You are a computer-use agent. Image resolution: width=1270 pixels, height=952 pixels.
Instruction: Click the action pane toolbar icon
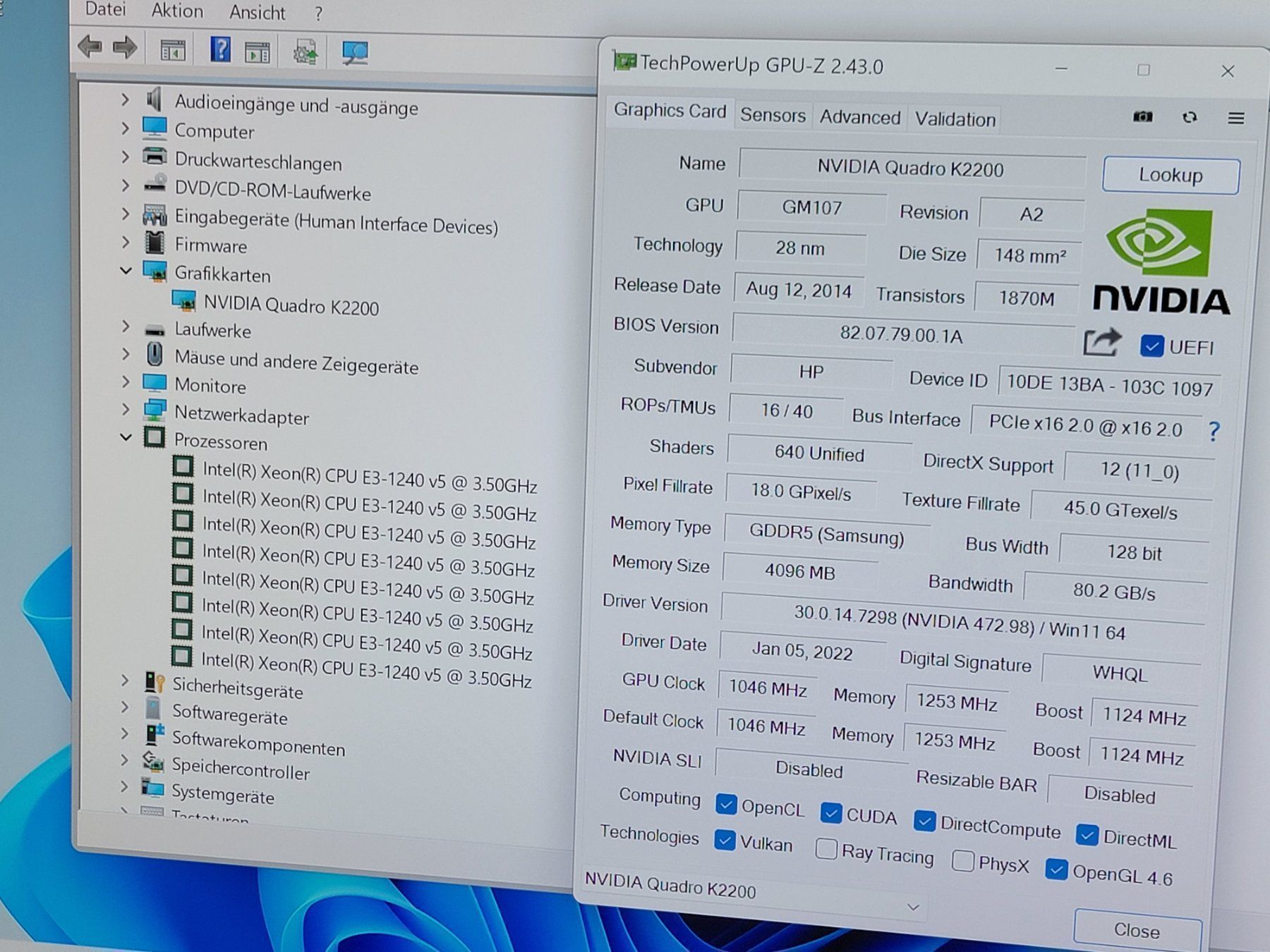click(257, 52)
